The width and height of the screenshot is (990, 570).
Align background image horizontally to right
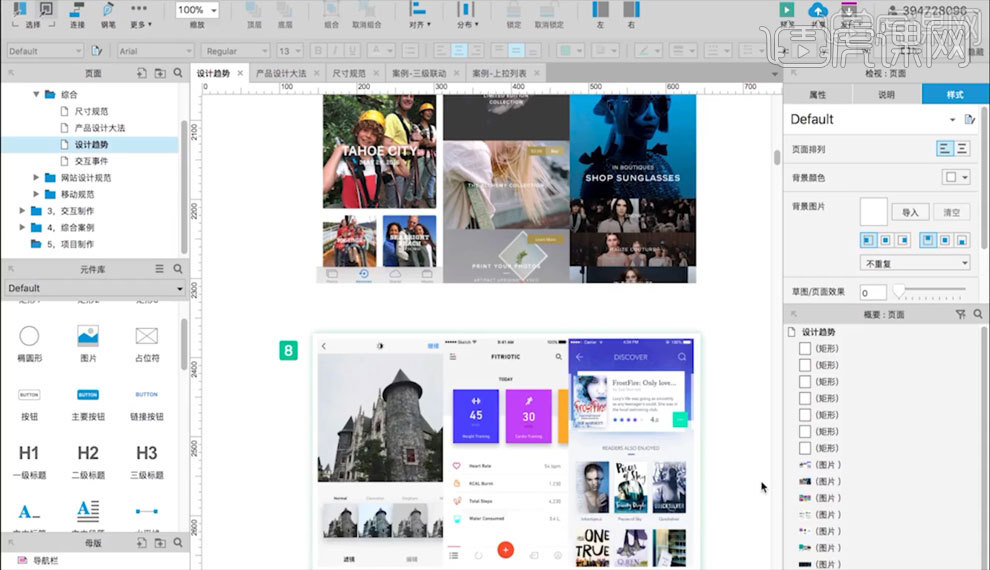point(904,240)
